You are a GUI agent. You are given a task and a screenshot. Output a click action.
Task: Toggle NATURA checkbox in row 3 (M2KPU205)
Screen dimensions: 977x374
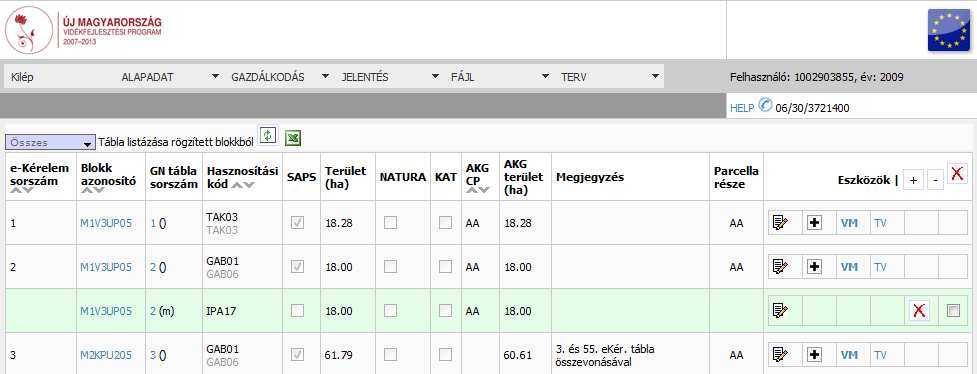pos(391,355)
